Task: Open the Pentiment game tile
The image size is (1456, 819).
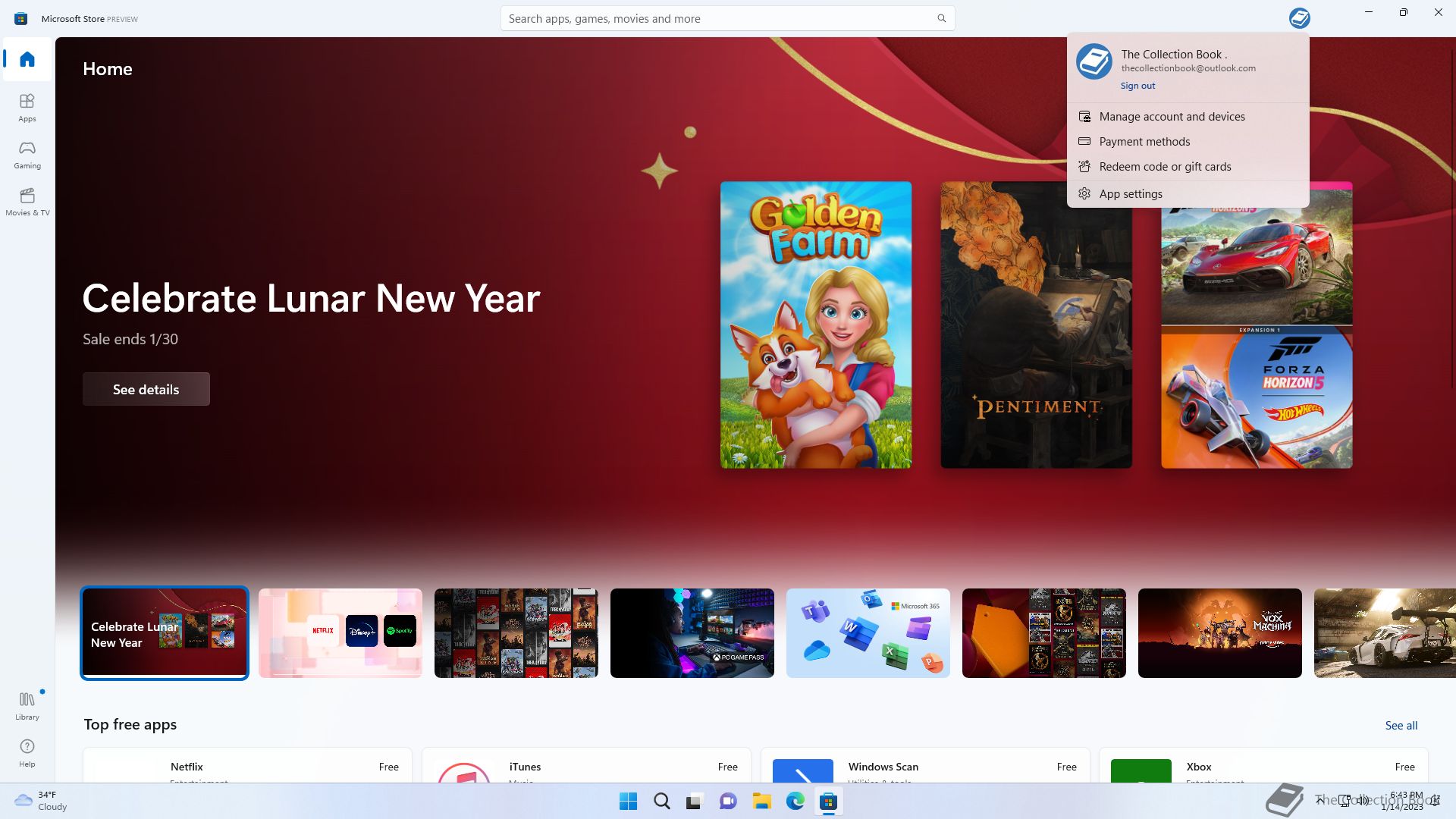Action: pos(1036,325)
